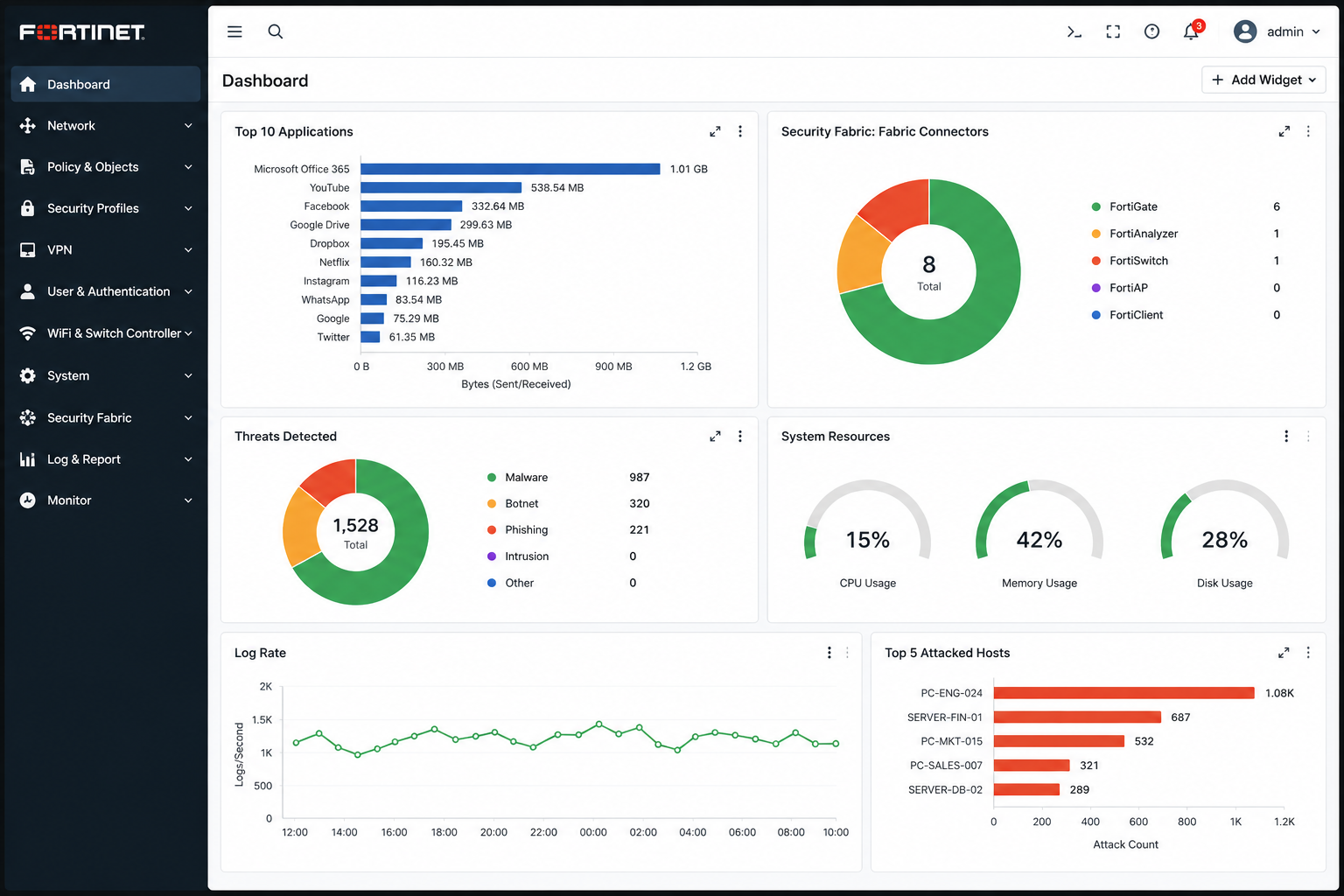Expand the Network menu chevron
The height and width of the screenshot is (896, 1344).
click(x=188, y=126)
